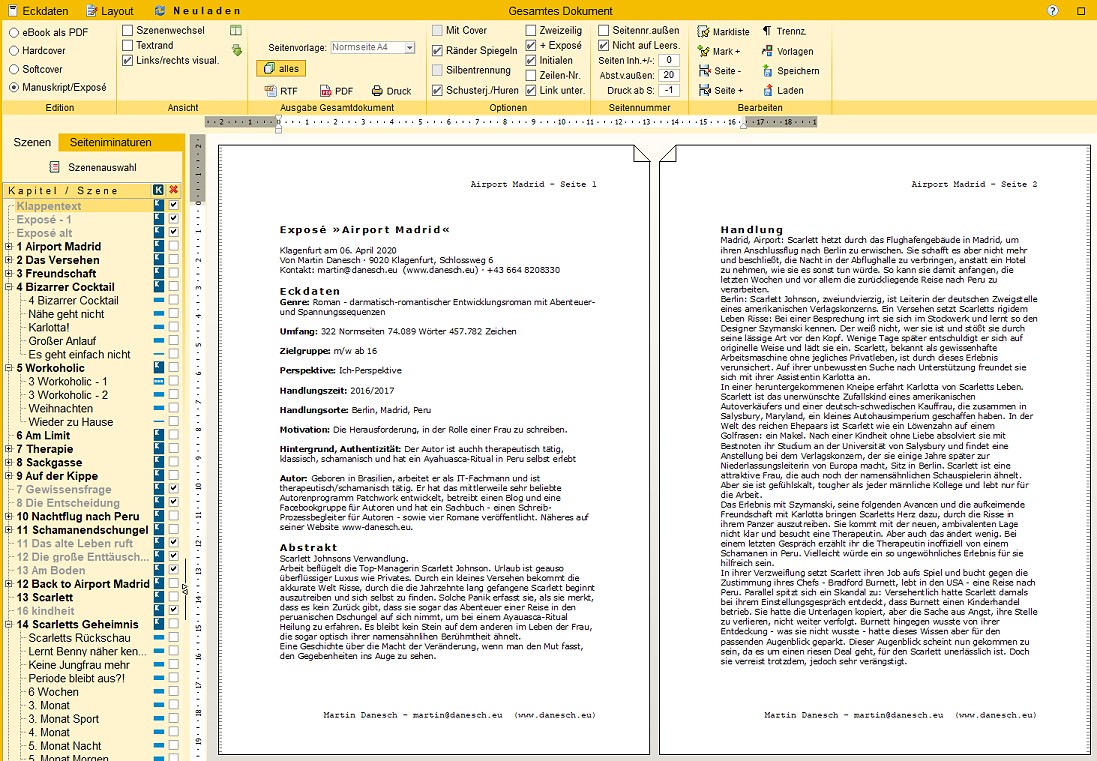Click the Laden load icon
This screenshot has width=1097, height=761.
click(767, 90)
